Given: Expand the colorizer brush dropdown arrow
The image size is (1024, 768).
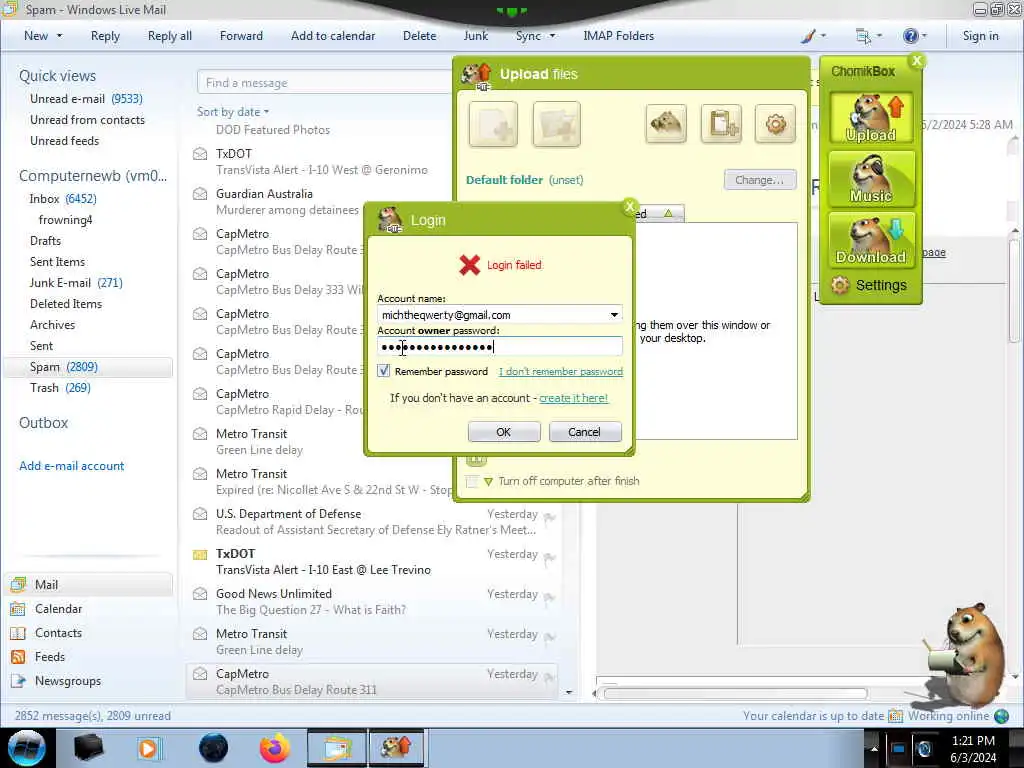Looking at the screenshot, I should pos(823,36).
